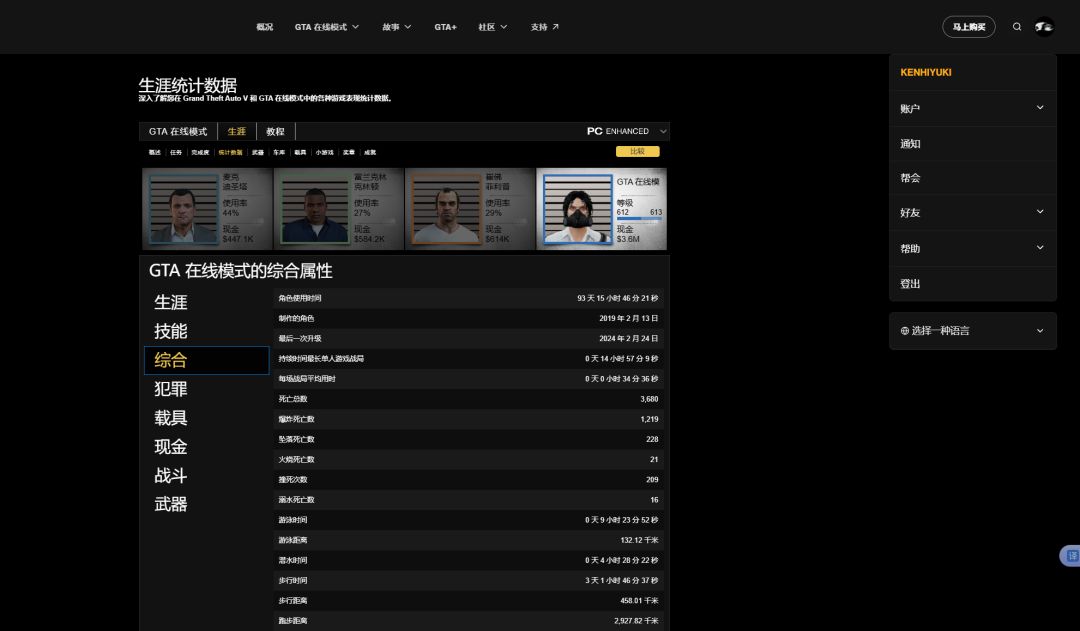
Task: Expand the 社区 navigation dropdown
Action: coord(492,27)
